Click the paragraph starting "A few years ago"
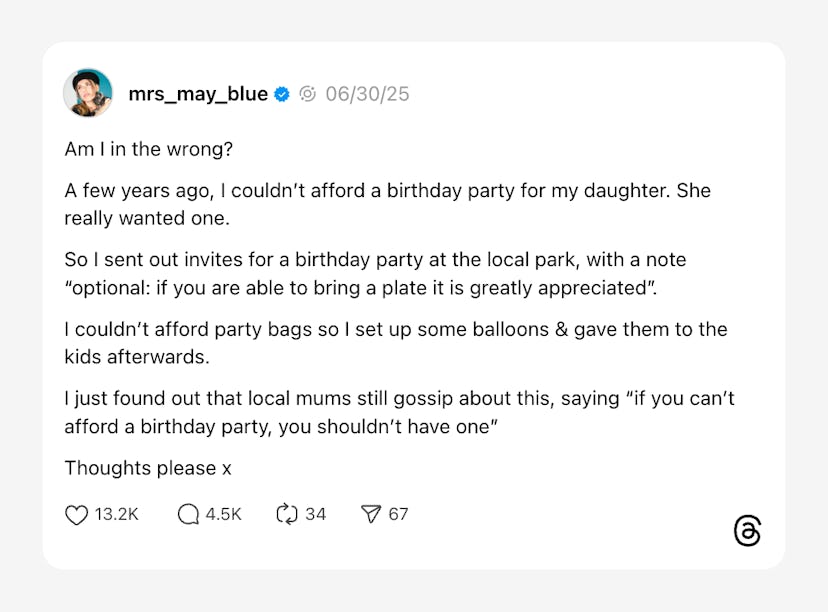 click(x=387, y=203)
